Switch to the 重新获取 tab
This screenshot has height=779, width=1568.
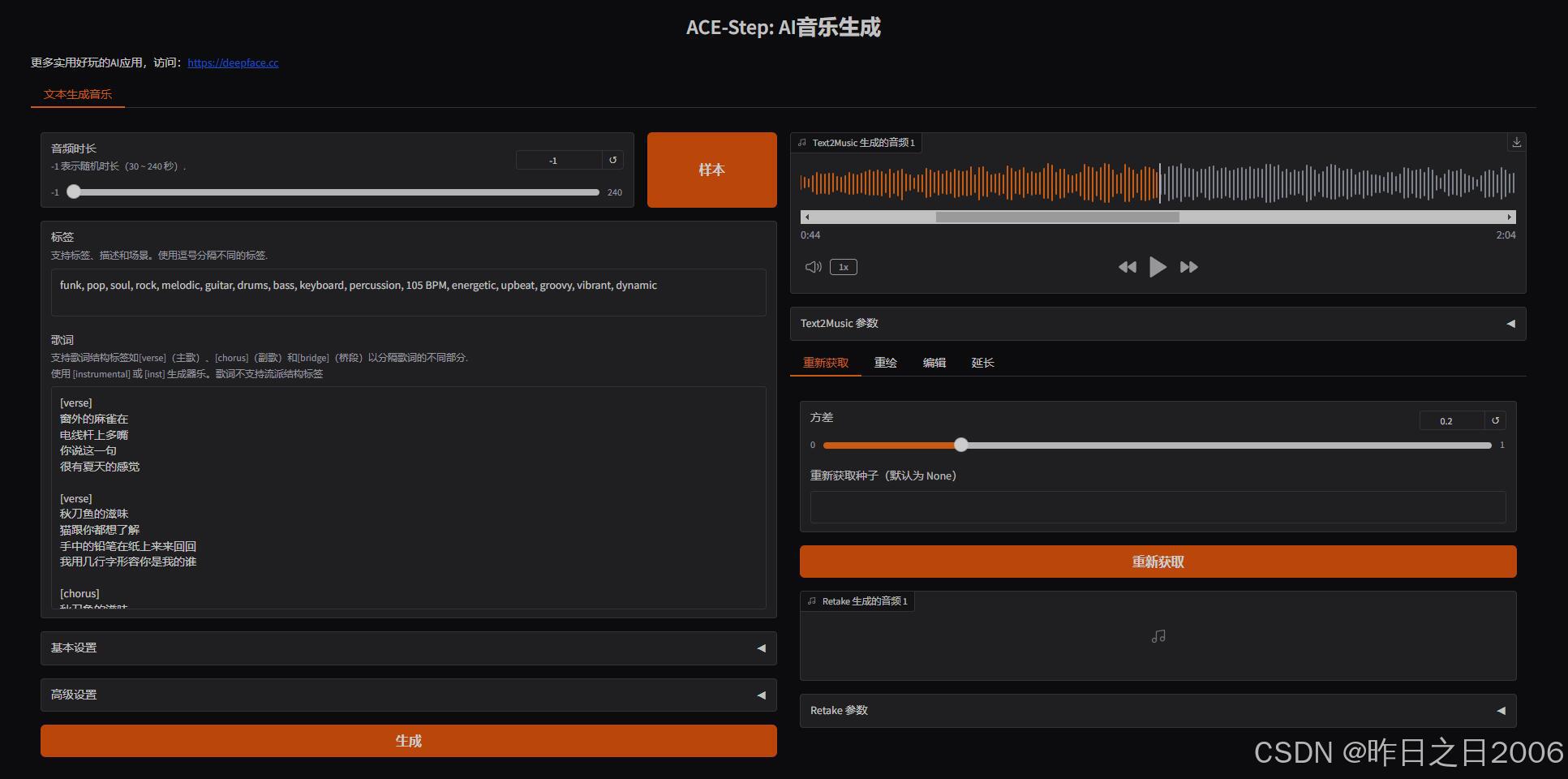point(826,363)
